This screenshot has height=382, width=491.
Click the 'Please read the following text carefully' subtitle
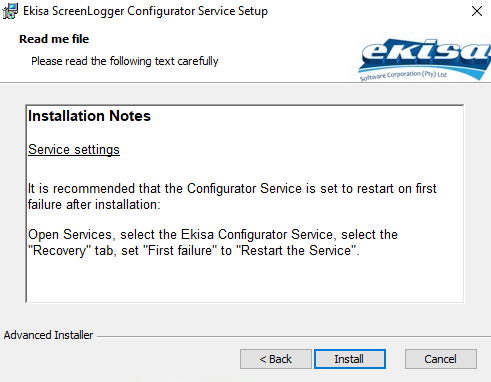[125, 61]
